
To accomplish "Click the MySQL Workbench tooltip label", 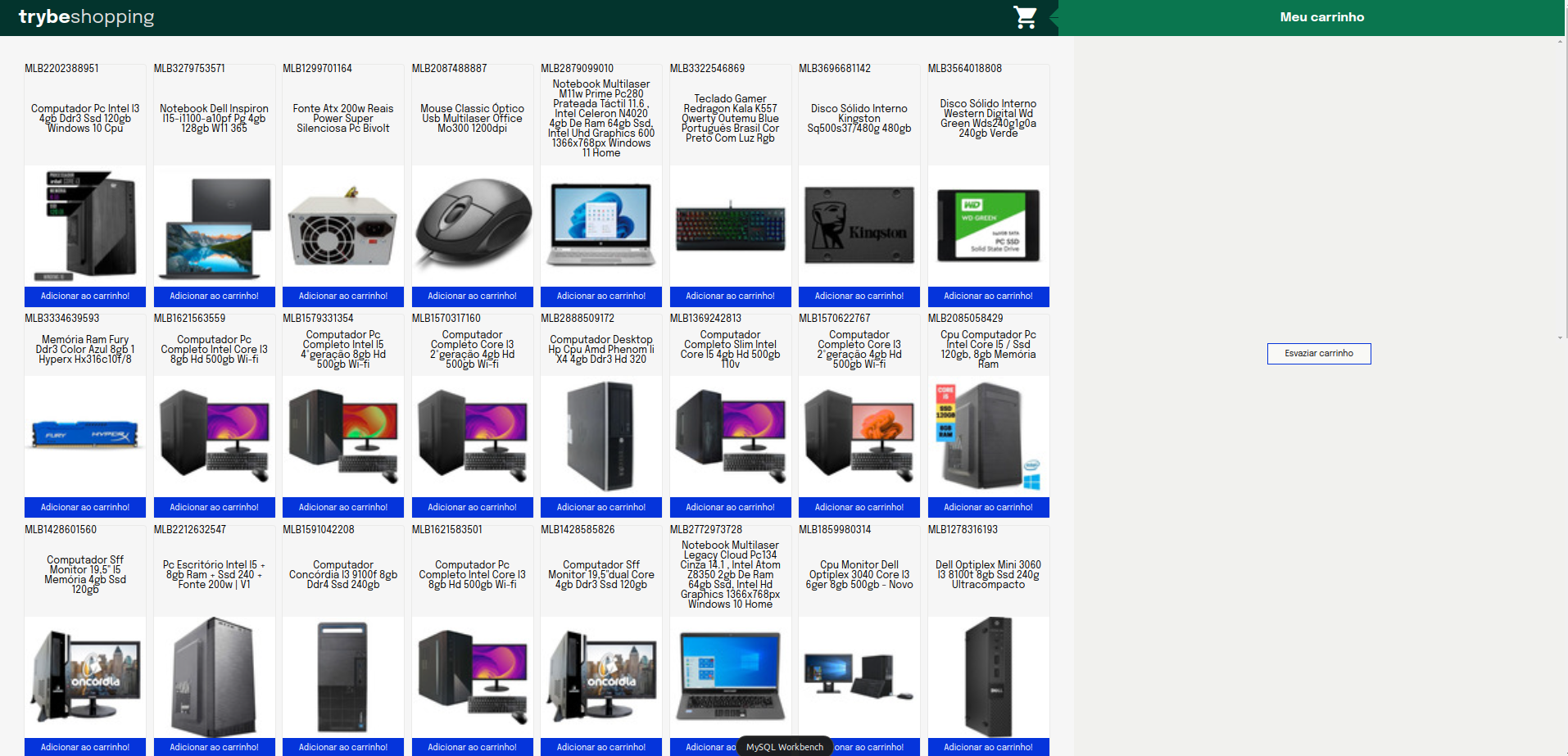I will pyautogui.click(x=785, y=747).
